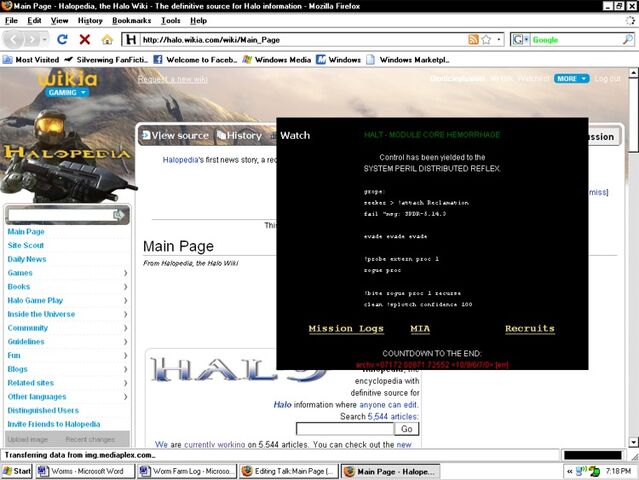Open the View menu
The height and width of the screenshot is (480, 639).
[x=59, y=20]
